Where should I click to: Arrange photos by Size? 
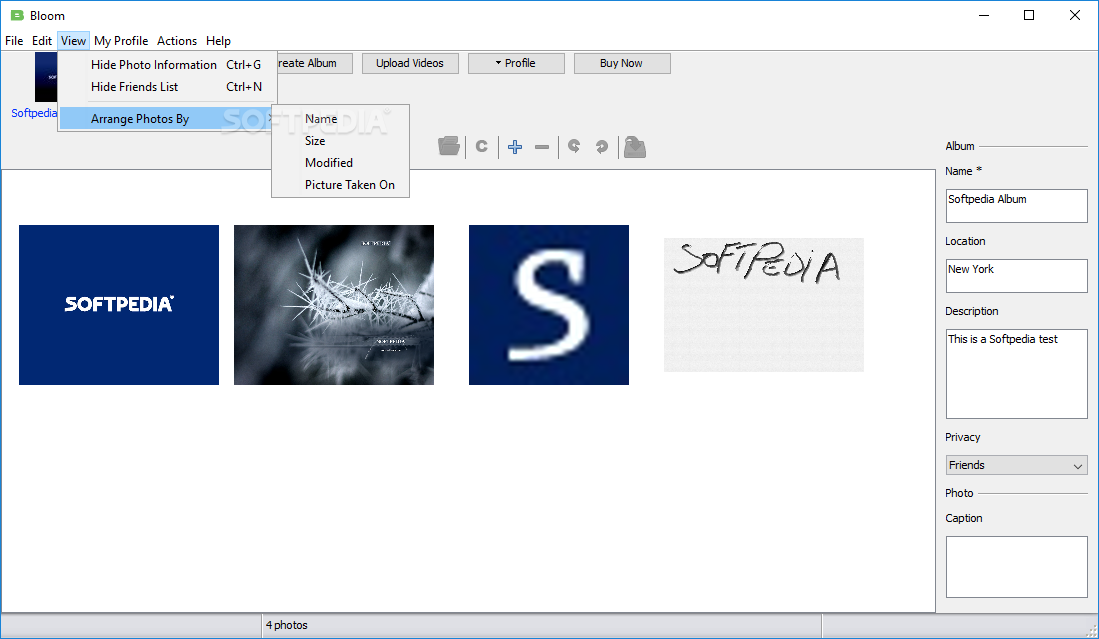coord(341,141)
